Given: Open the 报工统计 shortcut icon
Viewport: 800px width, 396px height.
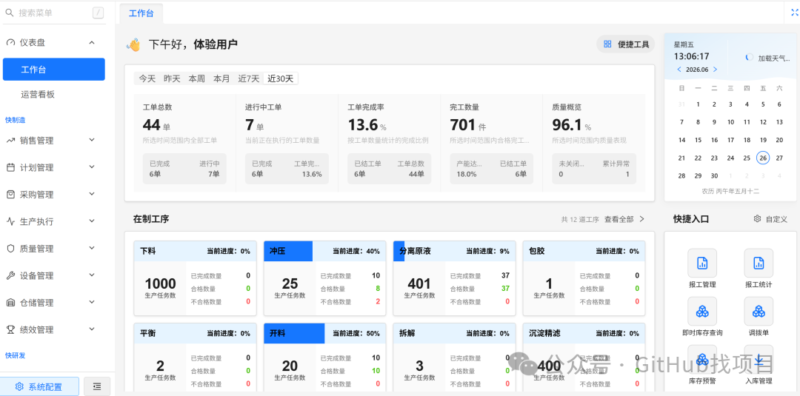Looking at the screenshot, I should point(758,263).
